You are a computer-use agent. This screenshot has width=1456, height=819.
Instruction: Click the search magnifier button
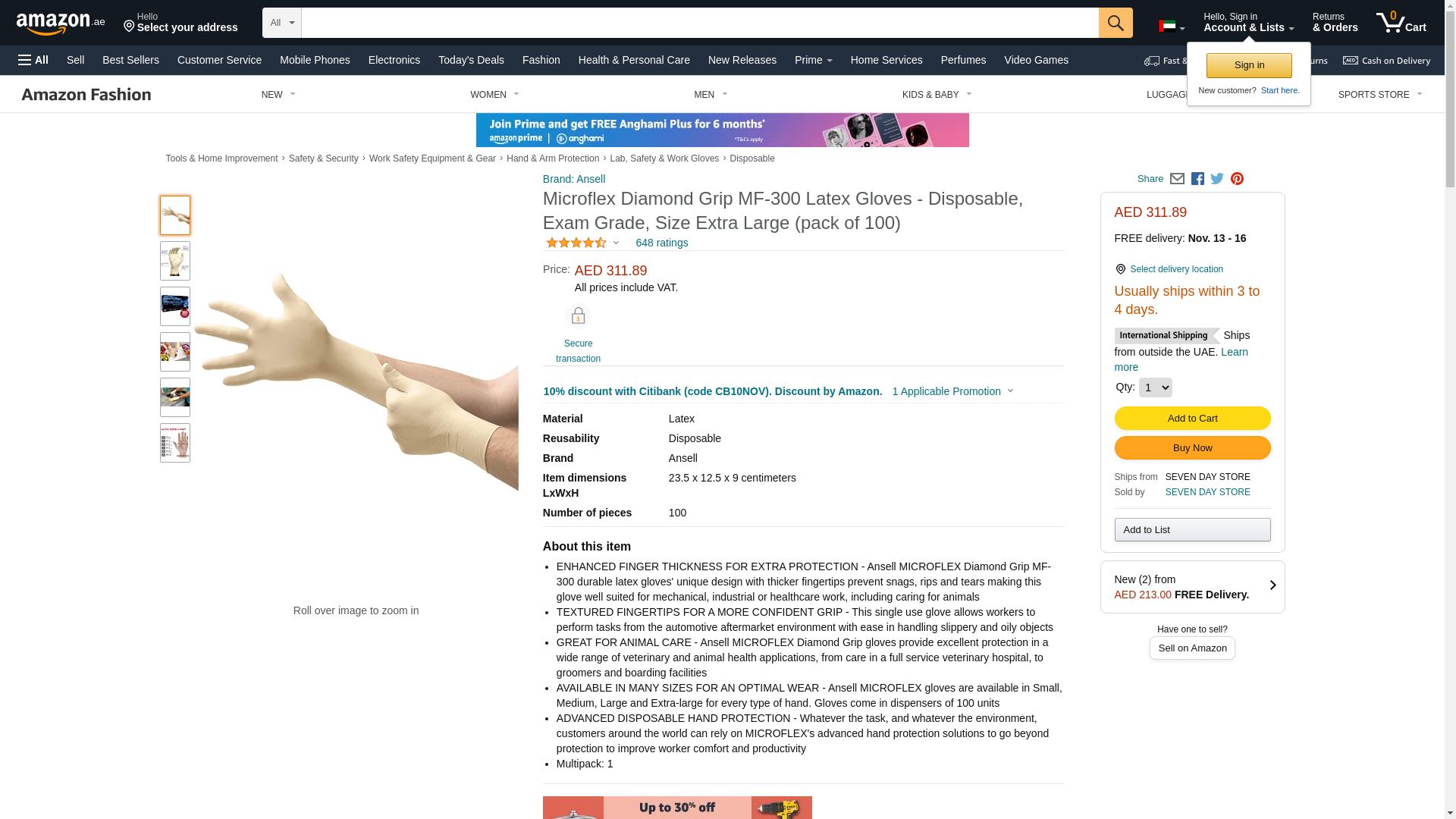(x=1116, y=23)
